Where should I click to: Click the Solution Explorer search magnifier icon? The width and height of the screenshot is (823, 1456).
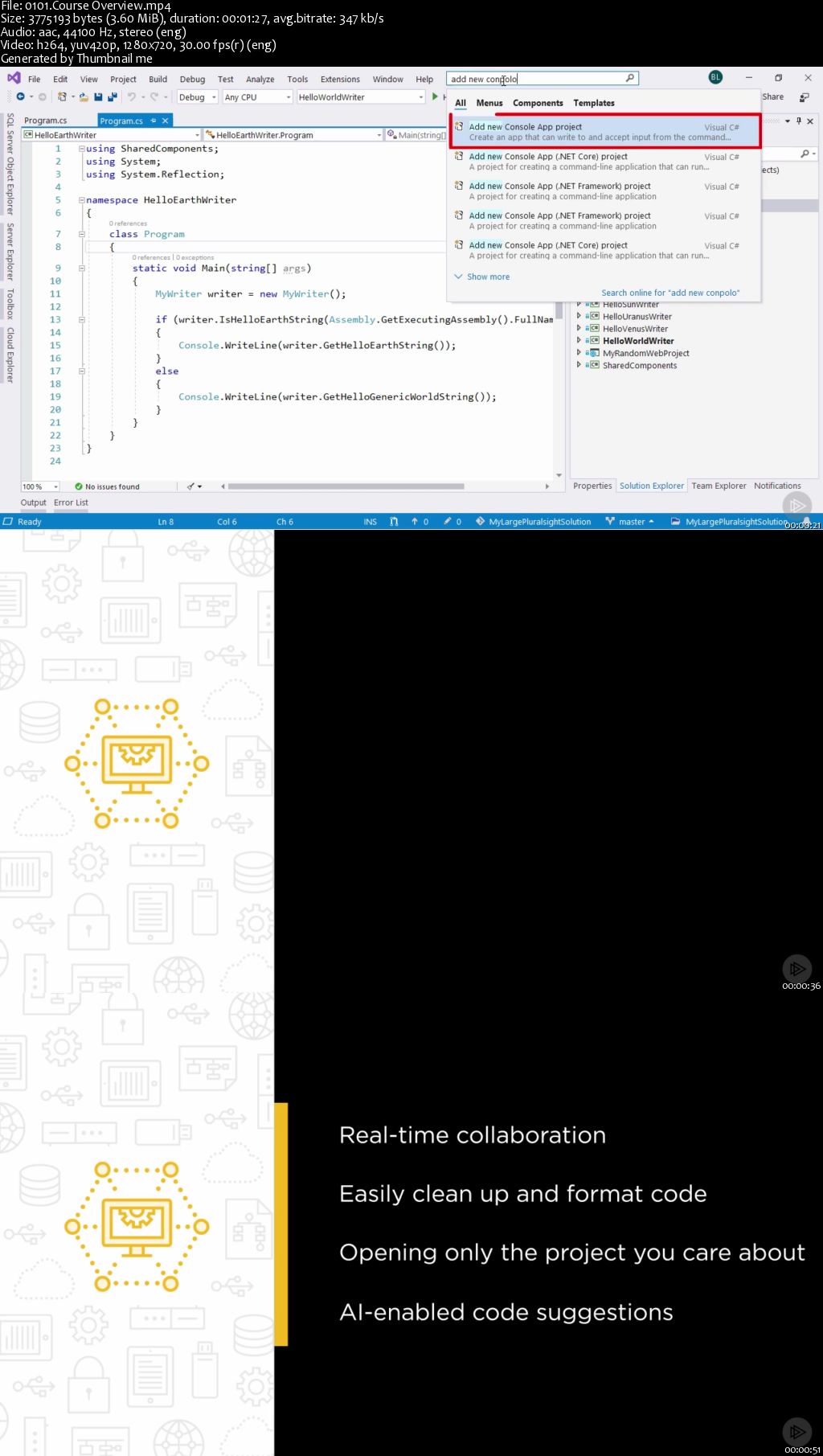click(805, 153)
